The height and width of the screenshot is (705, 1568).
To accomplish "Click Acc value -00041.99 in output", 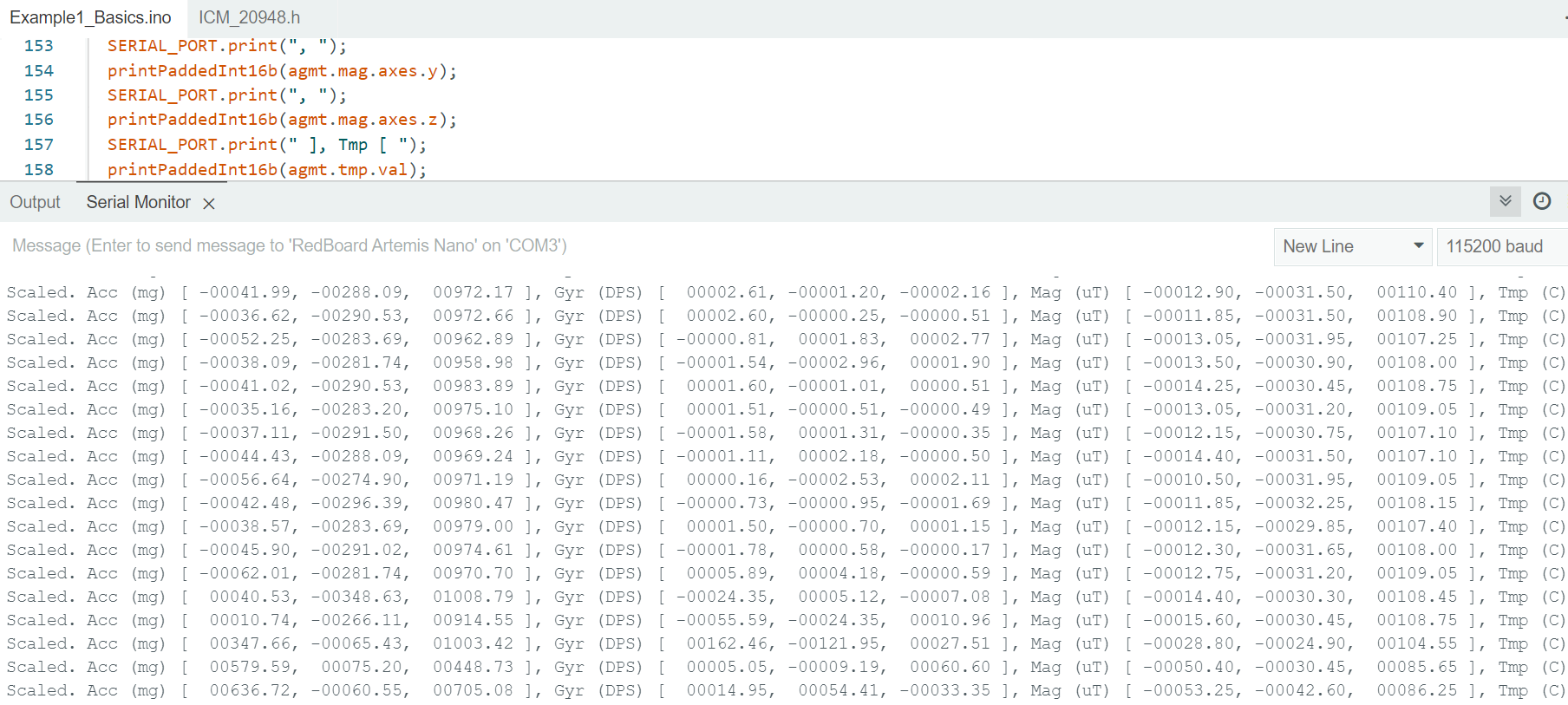I will tap(244, 293).
